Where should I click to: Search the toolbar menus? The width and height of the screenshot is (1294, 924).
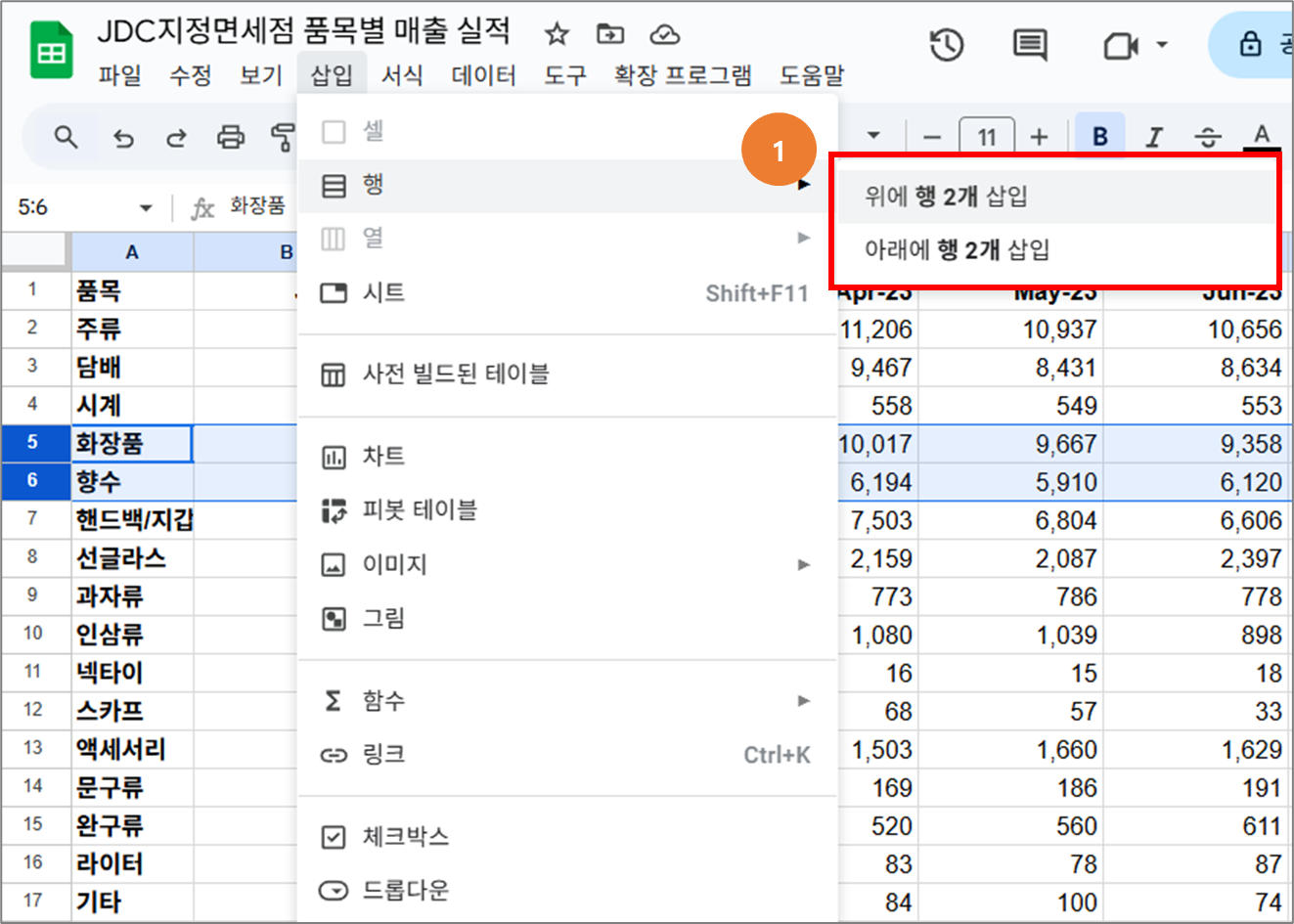tap(66, 137)
